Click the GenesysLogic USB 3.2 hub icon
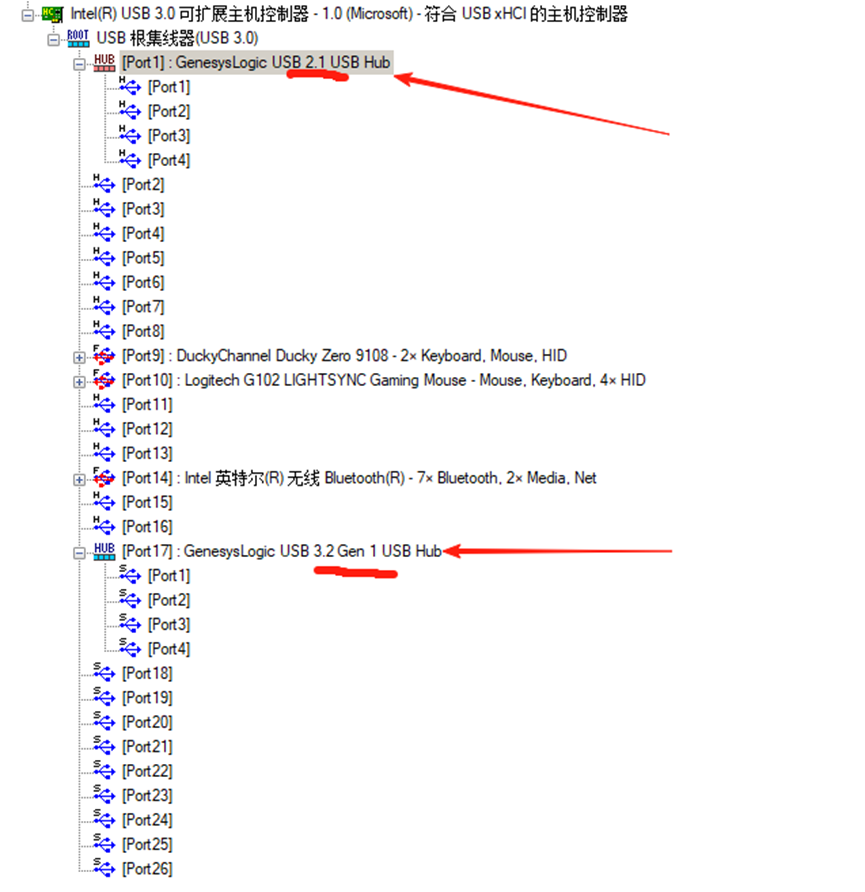The height and width of the screenshot is (892, 865). (x=104, y=551)
